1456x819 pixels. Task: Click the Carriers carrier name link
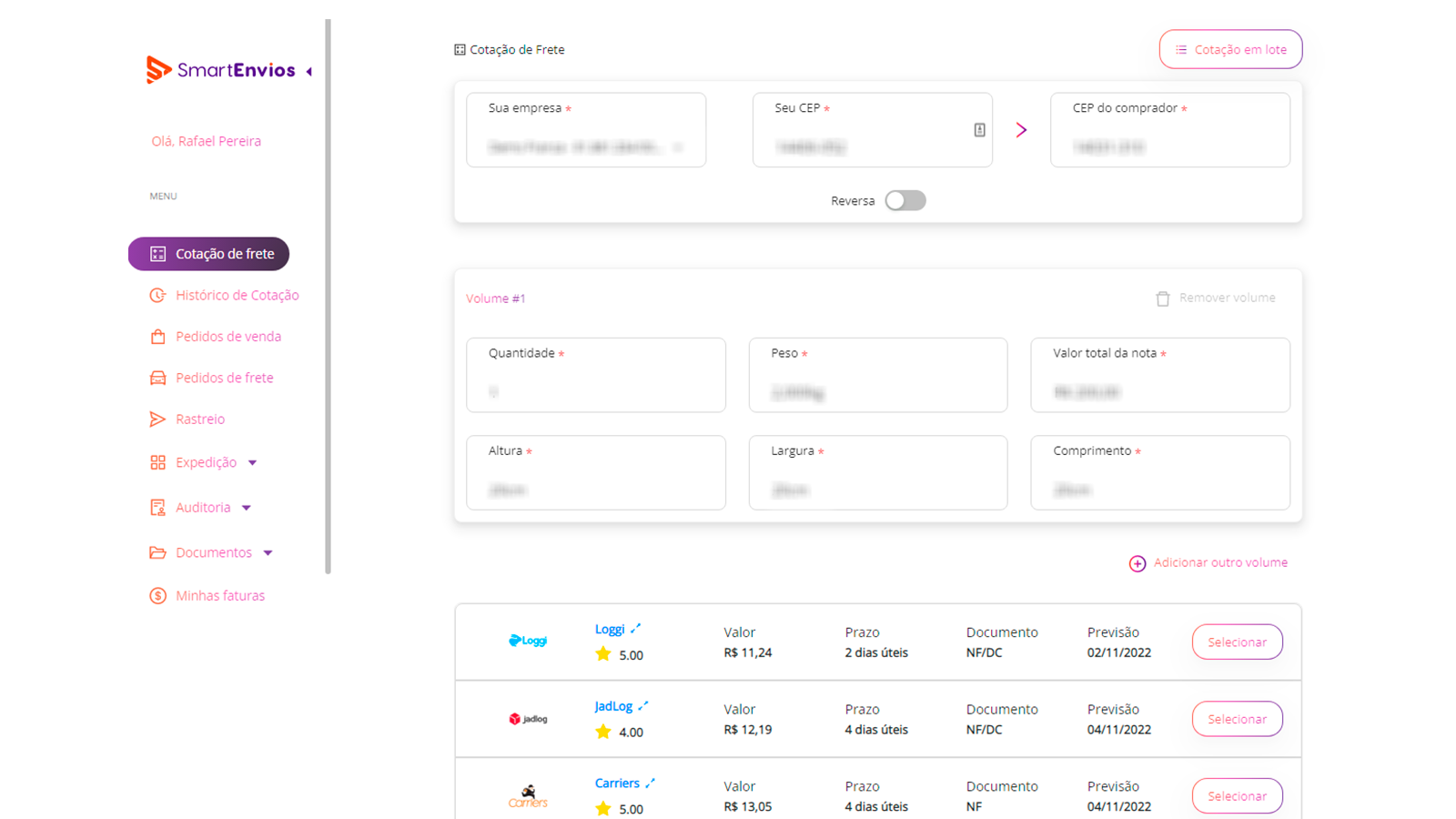coord(617,784)
